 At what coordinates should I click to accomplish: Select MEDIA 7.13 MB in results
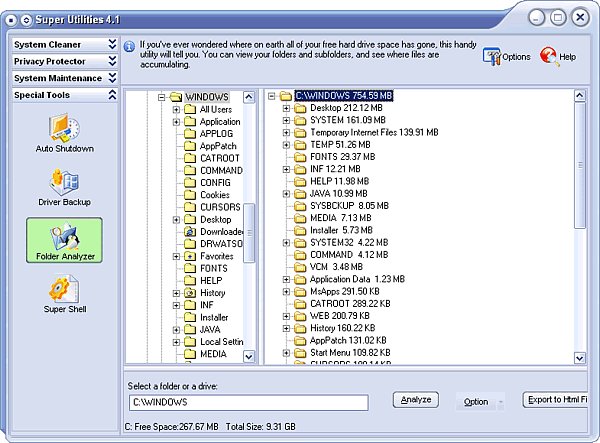click(341, 218)
